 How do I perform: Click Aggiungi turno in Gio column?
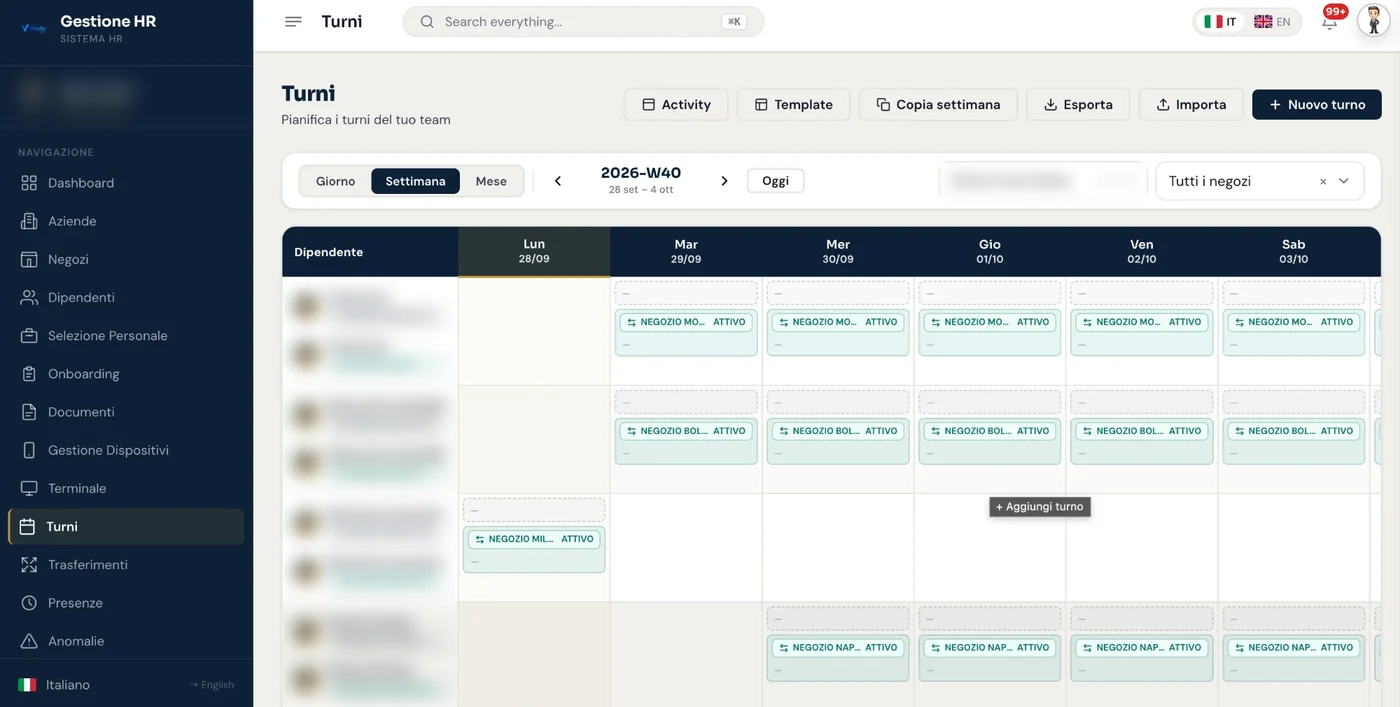[x=1040, y=507]
